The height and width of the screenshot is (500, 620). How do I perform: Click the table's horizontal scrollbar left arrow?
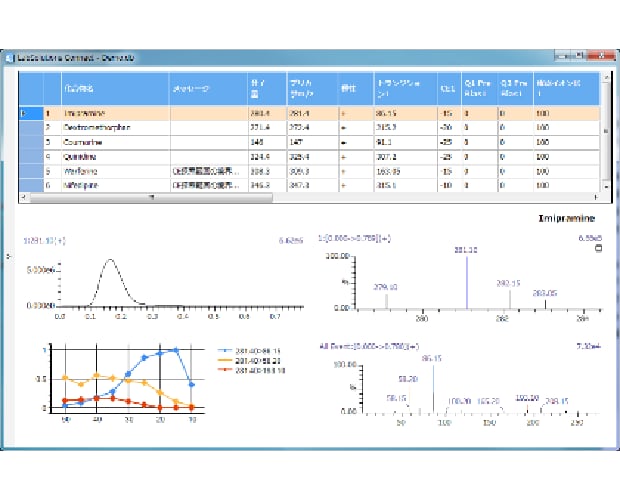[x=23, y=196]
